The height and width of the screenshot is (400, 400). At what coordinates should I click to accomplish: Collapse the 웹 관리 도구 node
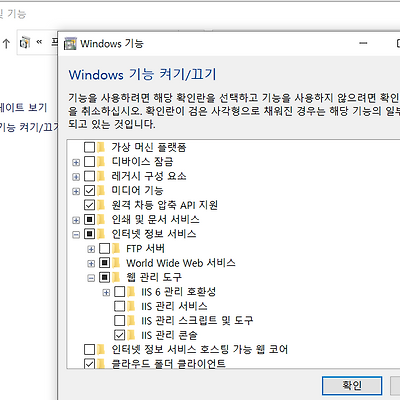[91, 278]
